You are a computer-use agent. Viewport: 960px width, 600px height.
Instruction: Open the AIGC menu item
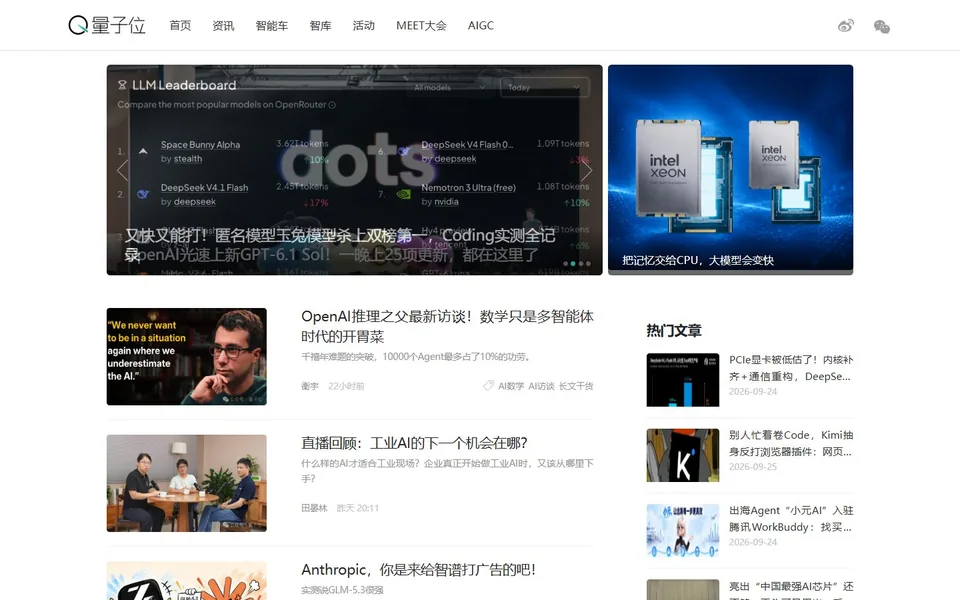click(x=481, y=26)
